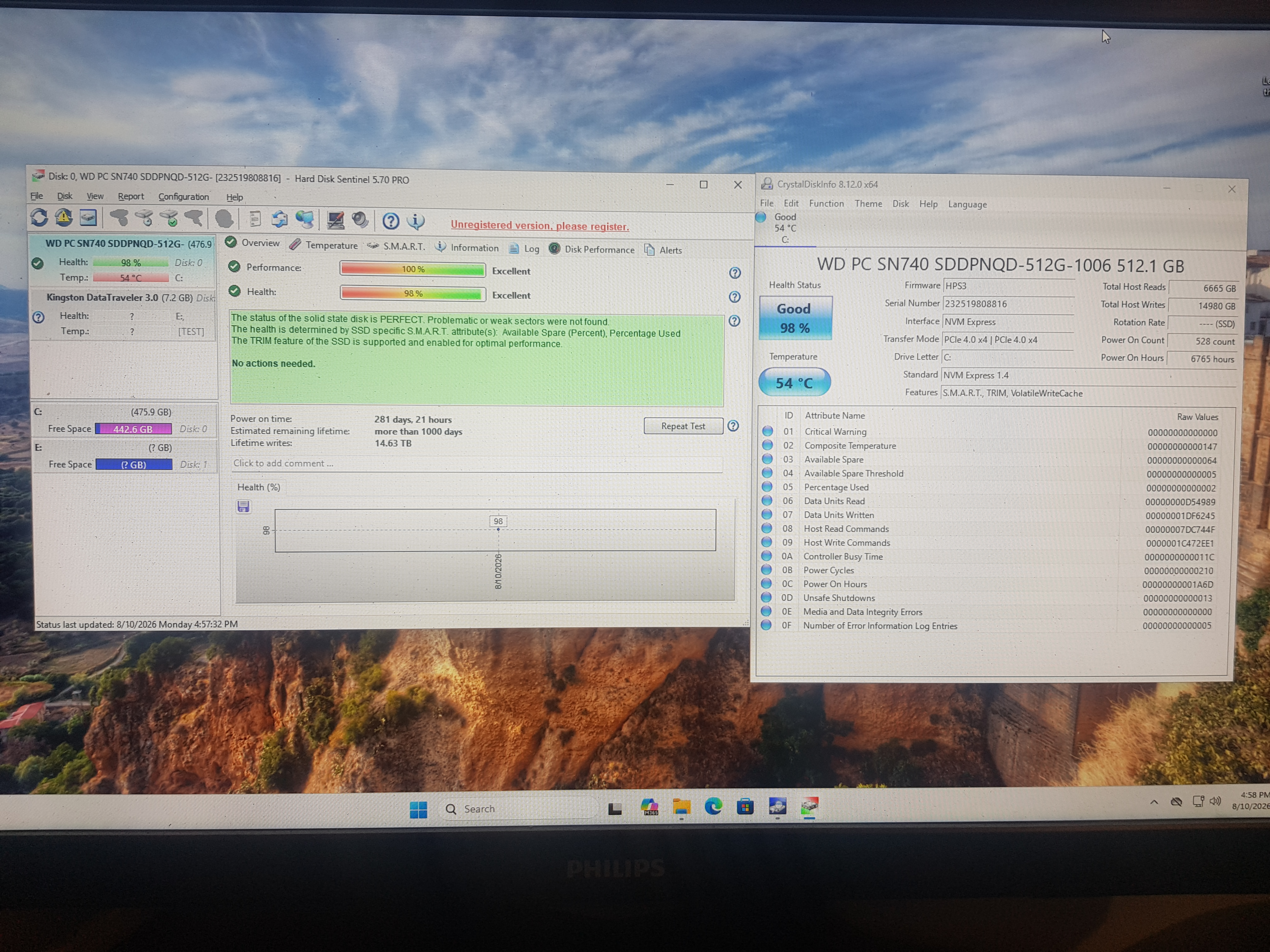Click the C: free space 442.6 GB bar
The width and height of the screenshot is (1270, 952).
tap(133, 429)
